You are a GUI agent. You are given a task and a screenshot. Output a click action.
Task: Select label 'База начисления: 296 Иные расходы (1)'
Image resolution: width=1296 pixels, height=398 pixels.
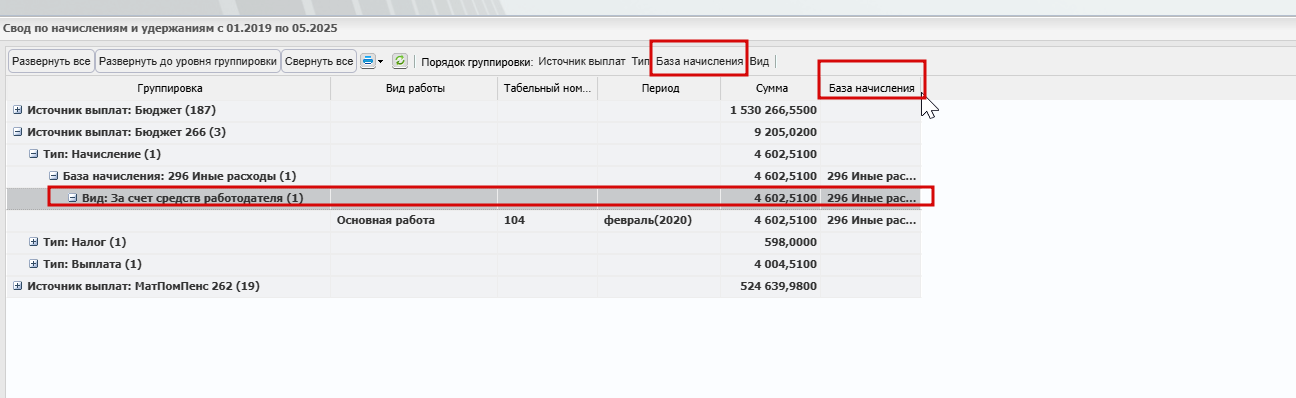(x=180, y=176)
